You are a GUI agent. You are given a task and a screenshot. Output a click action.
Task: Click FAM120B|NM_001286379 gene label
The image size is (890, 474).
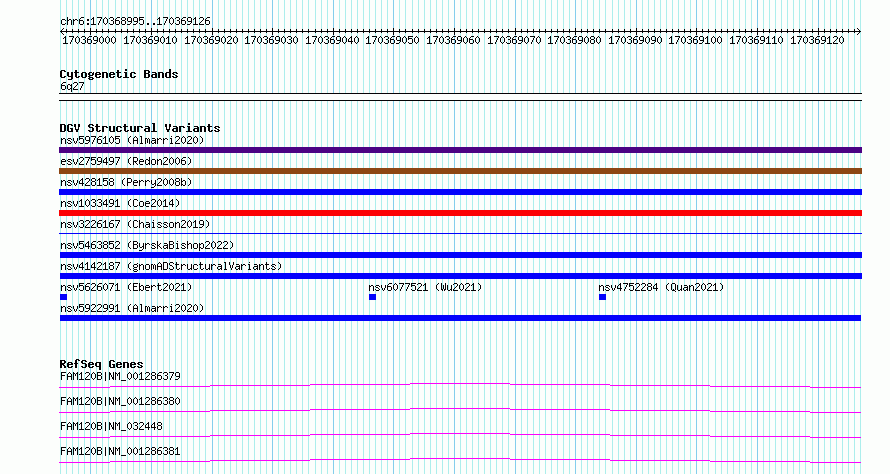point(120,376)
